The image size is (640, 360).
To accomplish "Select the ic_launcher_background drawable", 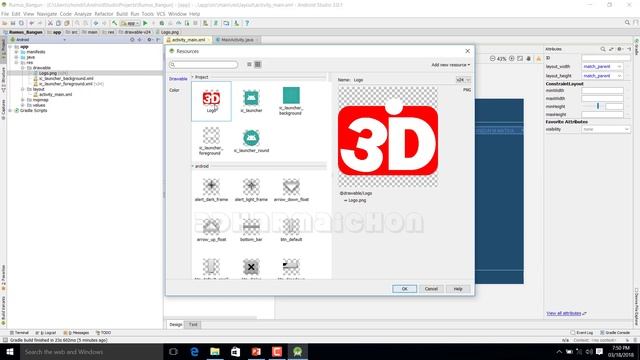I will tap(291, 101).
